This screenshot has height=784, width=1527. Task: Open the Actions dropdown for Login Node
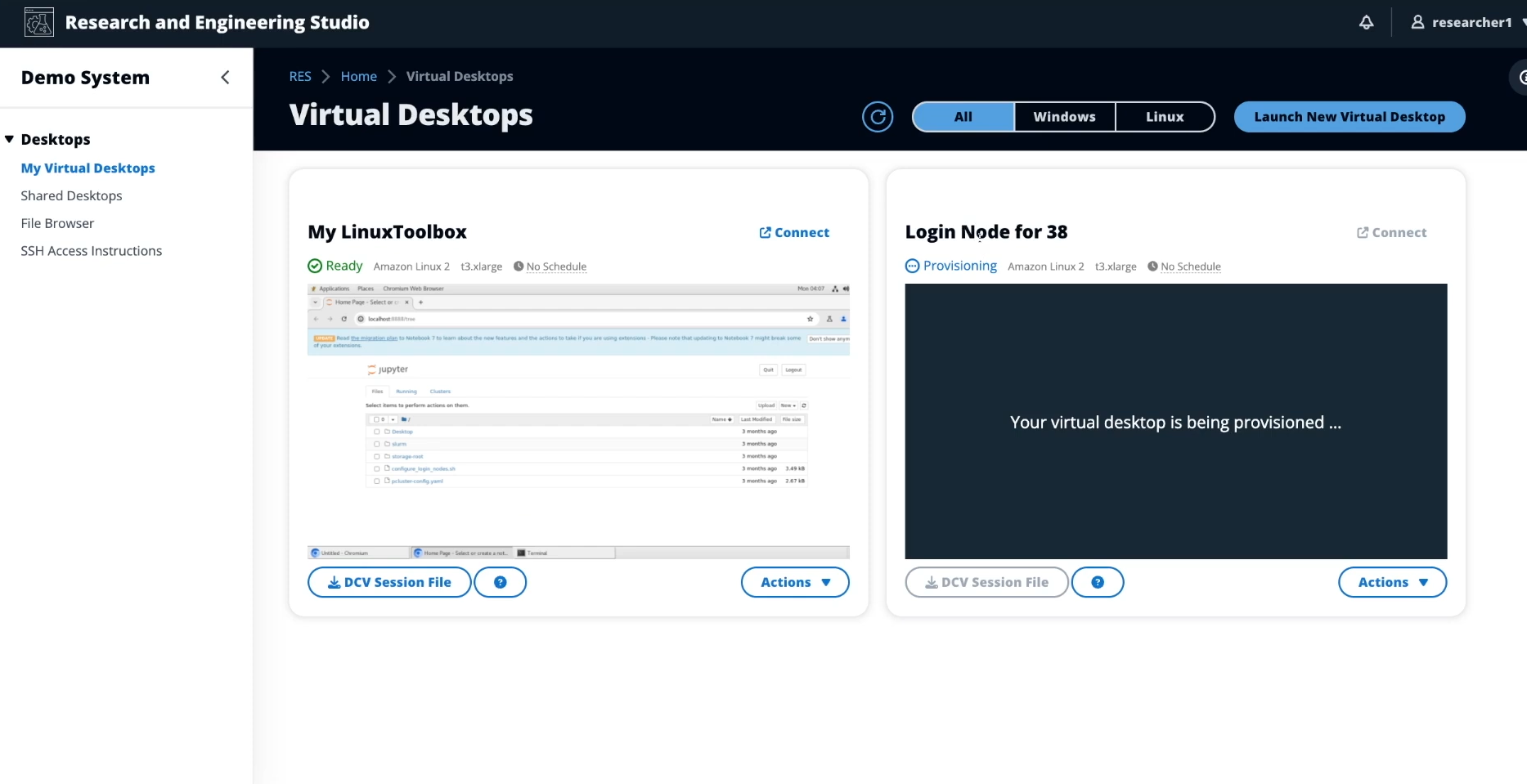point(1391,581)
